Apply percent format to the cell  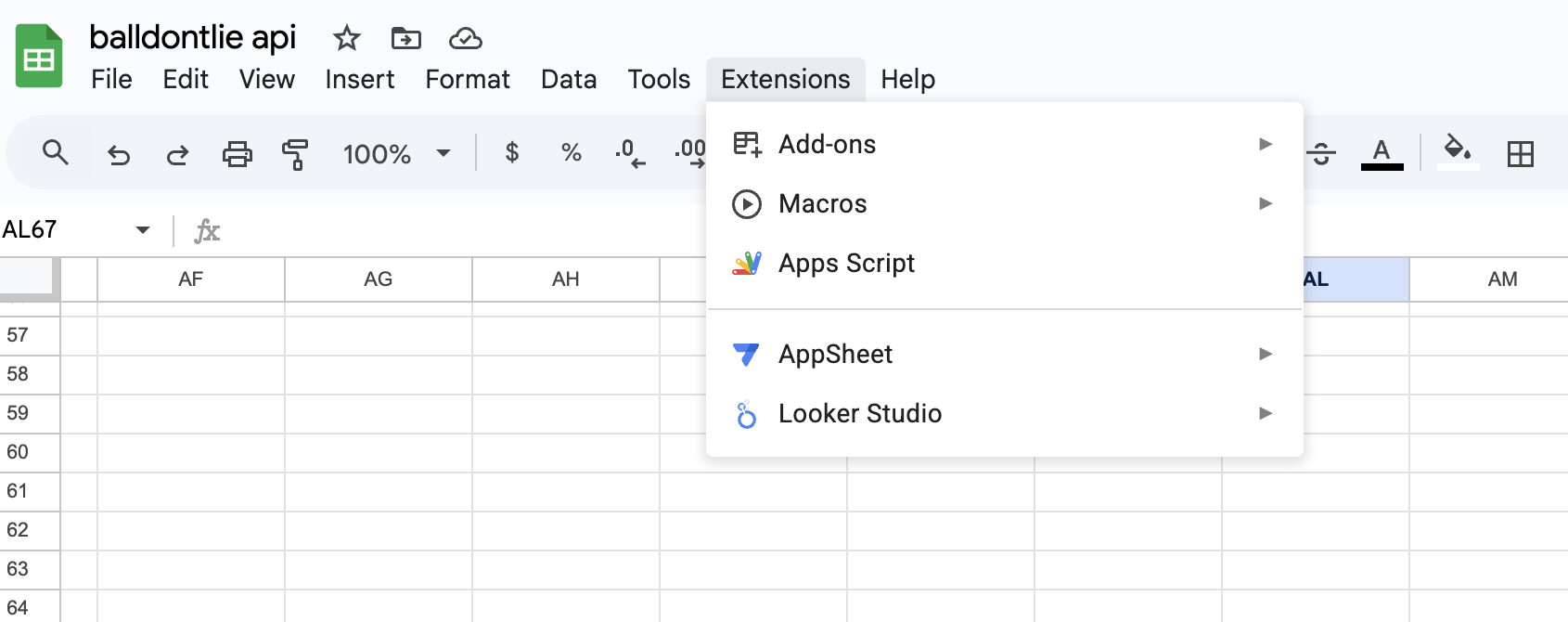pyautogui.click(x=571, y=153)
